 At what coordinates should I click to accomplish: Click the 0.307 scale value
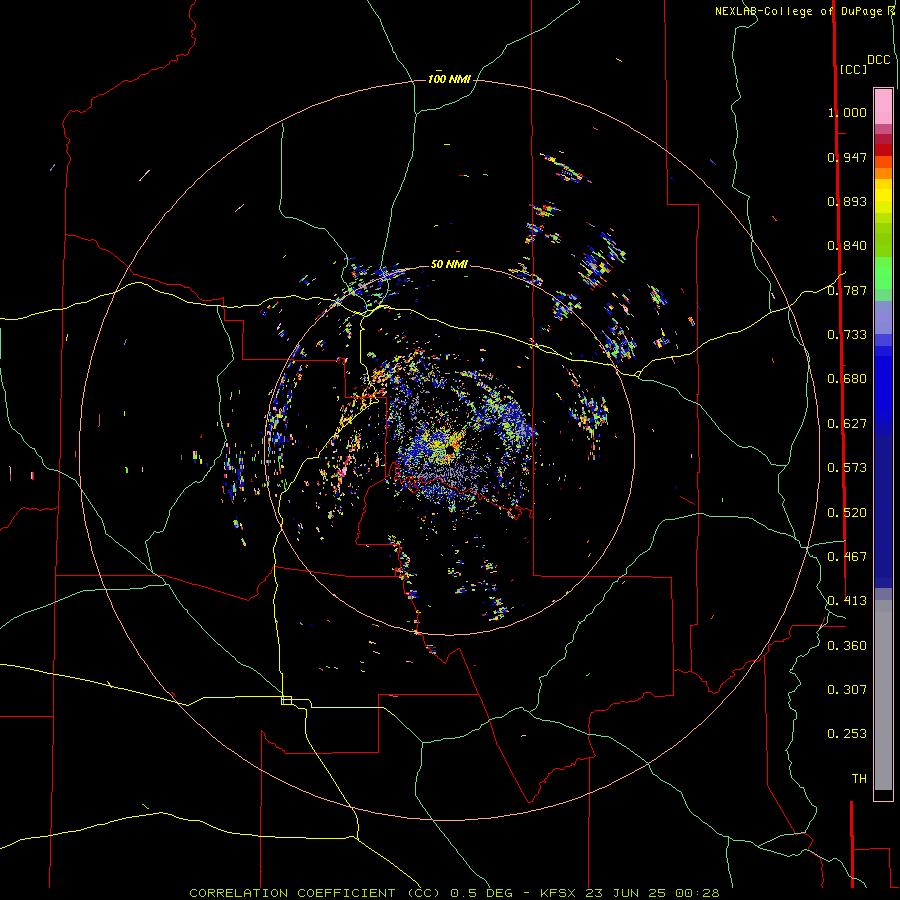(847, 690)
